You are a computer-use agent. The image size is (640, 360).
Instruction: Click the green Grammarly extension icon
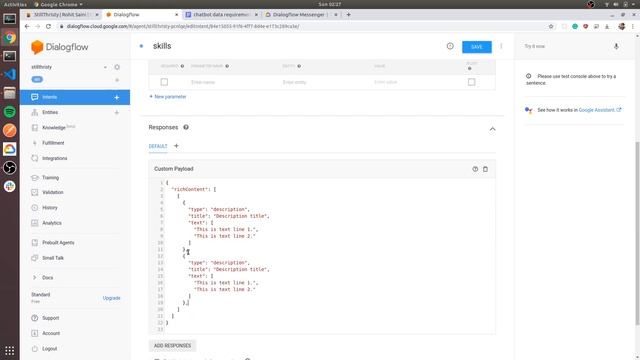(575, 27)
